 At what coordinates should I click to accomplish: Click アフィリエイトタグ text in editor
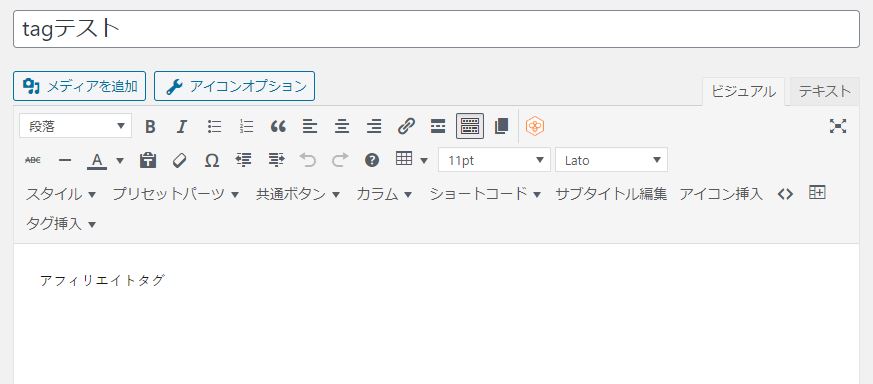102,280
